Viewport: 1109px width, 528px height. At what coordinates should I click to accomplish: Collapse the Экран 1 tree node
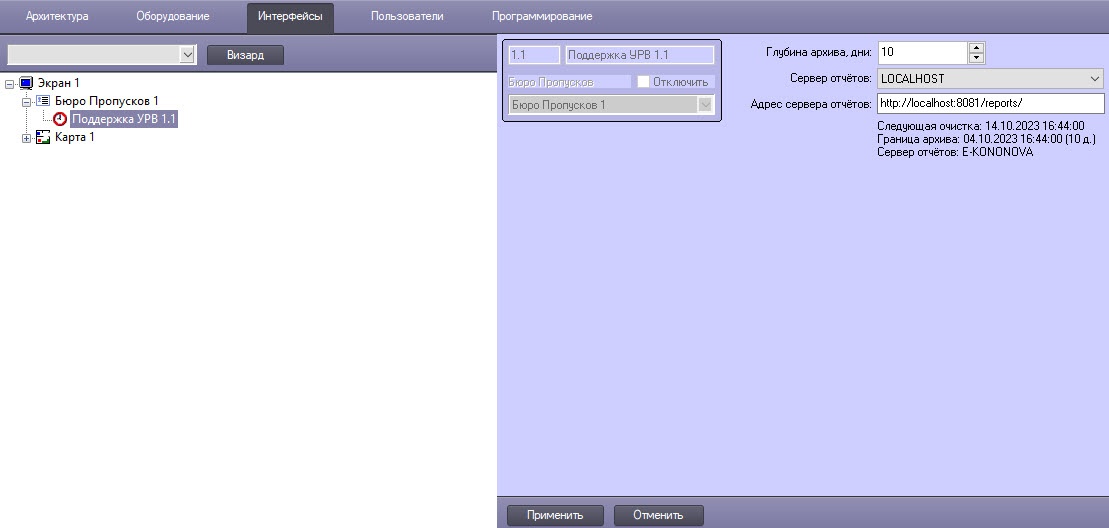click(x=10, y=83)
